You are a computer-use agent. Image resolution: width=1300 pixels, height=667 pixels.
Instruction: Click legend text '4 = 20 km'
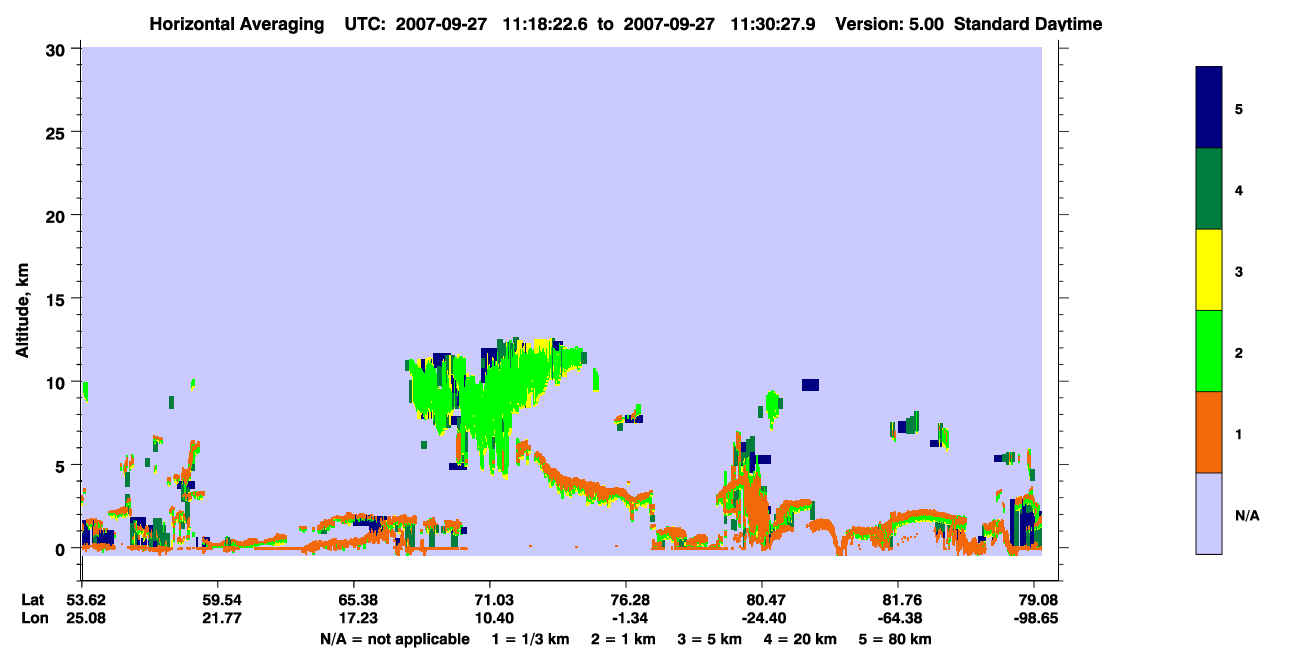tap(799, 638)
